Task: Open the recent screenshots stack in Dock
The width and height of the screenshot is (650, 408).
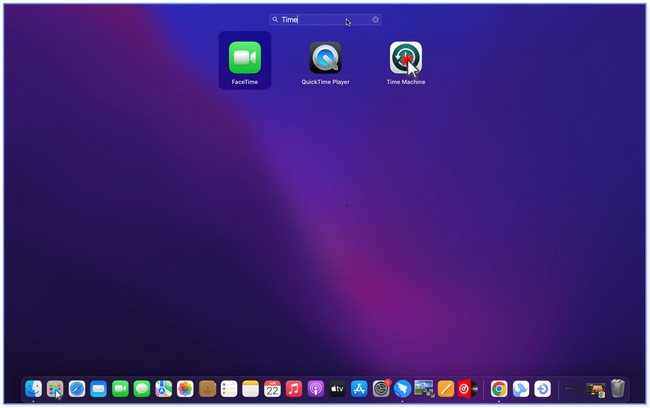Action: point(596,390)
